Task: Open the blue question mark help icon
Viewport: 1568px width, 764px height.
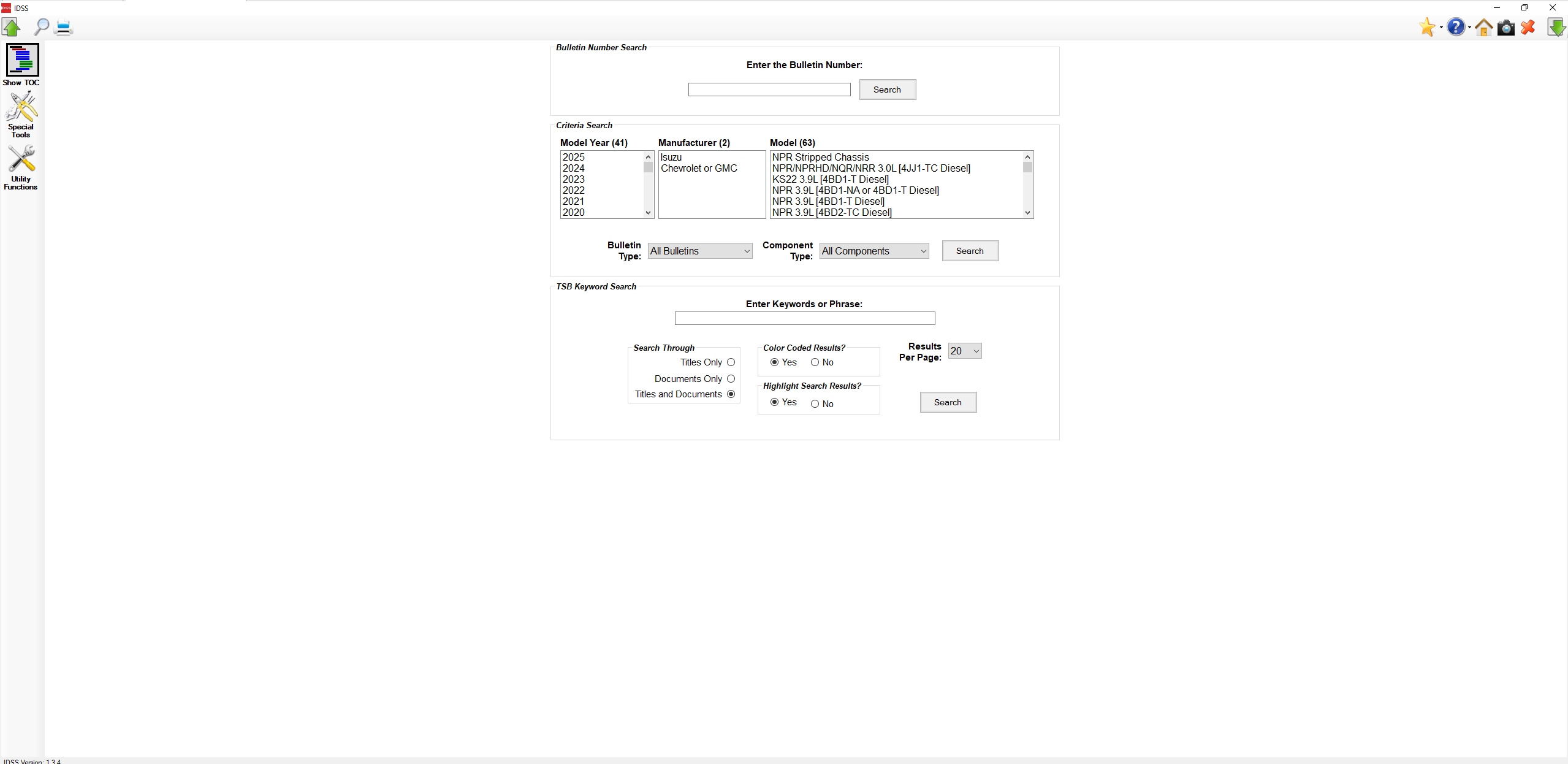Action: (1455, 27)
